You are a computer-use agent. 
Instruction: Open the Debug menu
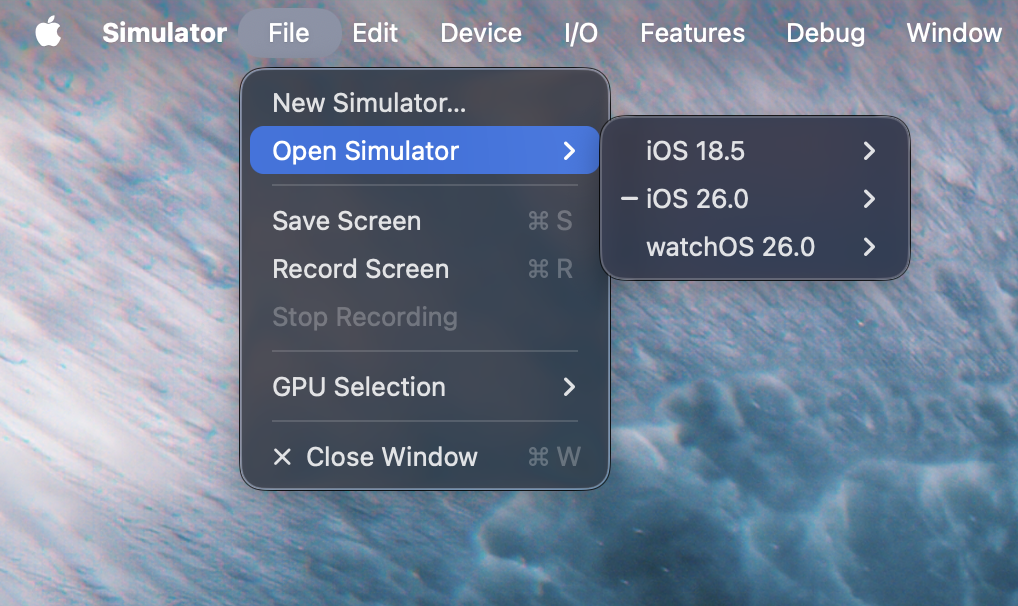[825, 33]
